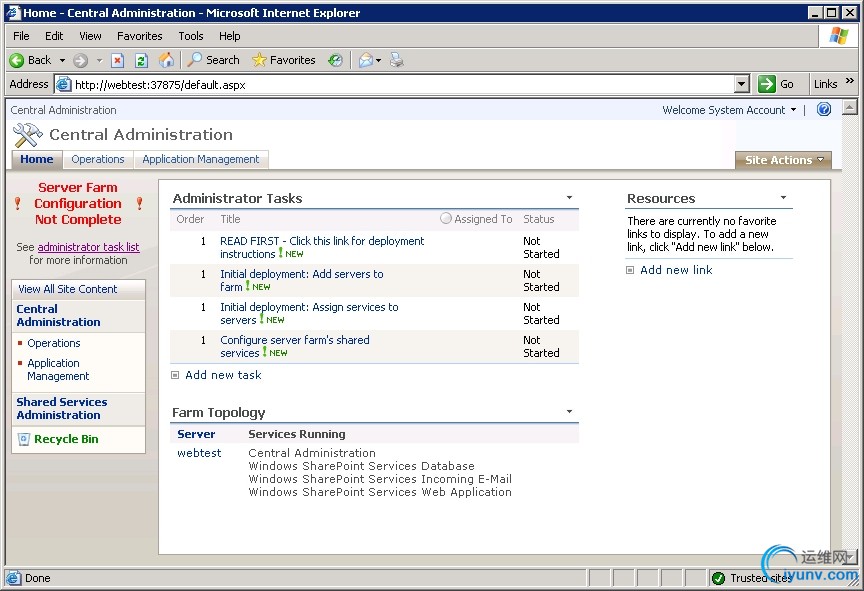Open the Edit menu
The height and width of the screenshot is (591, 864).
[x=54, y=36]
